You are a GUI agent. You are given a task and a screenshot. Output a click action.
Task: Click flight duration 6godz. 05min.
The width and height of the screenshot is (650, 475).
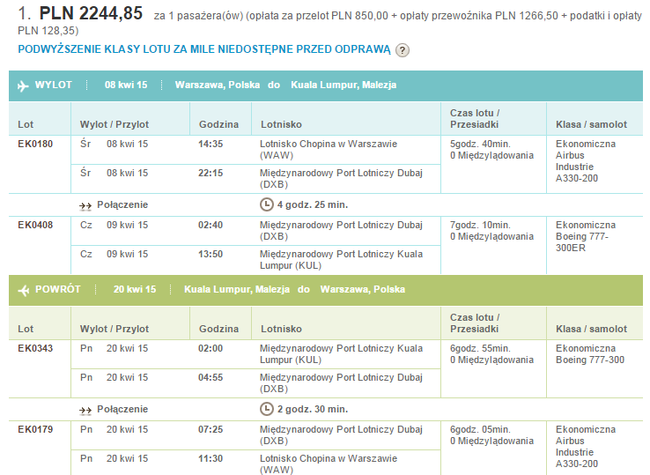click(x=480, y=429)
